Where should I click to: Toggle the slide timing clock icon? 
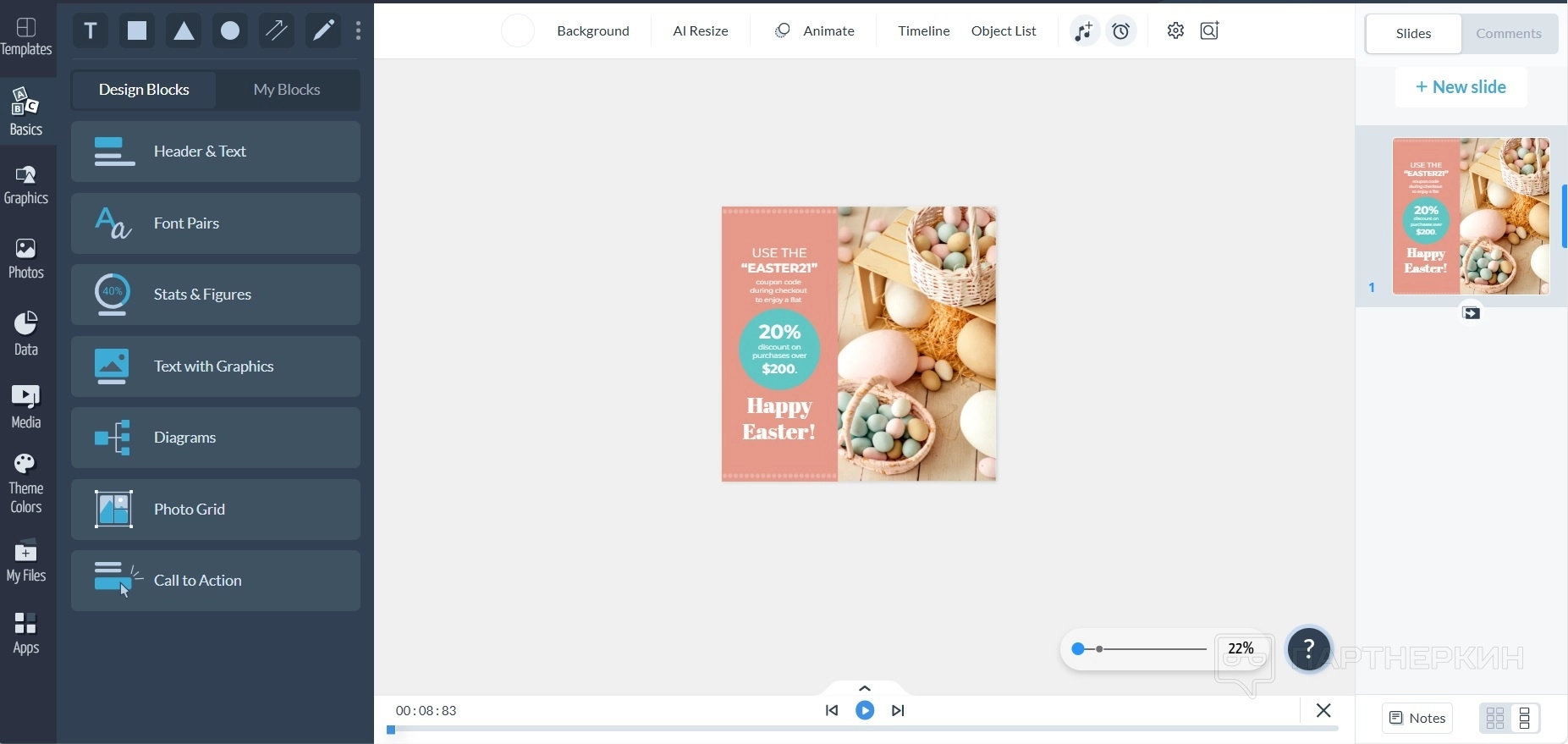[1121, 31]
